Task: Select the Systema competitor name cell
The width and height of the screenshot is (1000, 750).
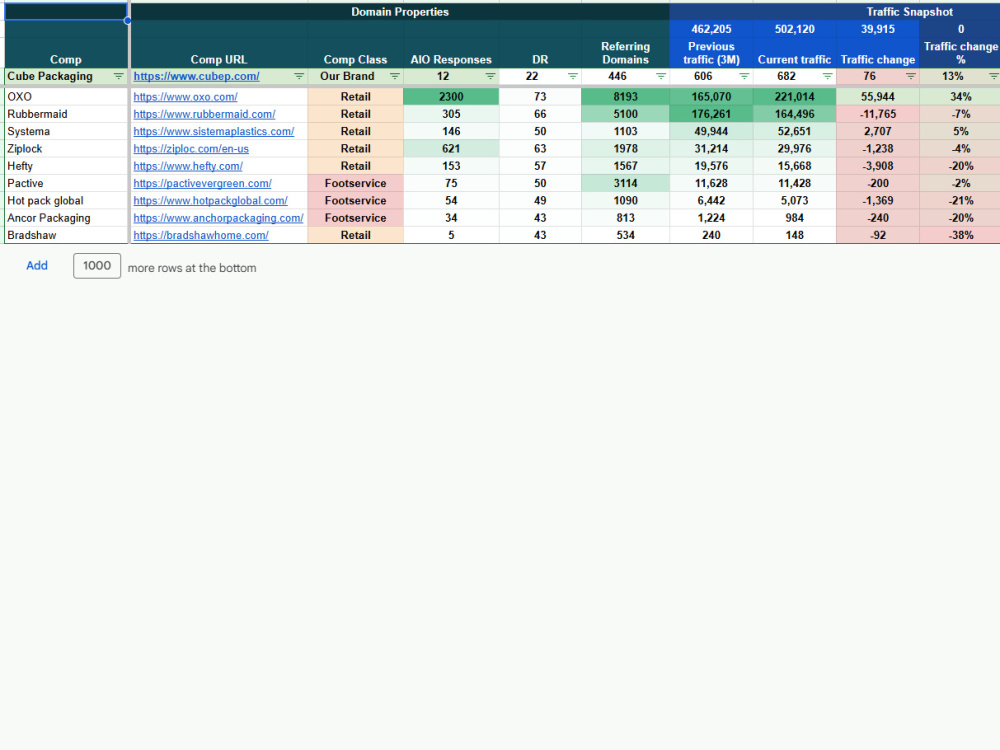Action: tap(66, 131)
